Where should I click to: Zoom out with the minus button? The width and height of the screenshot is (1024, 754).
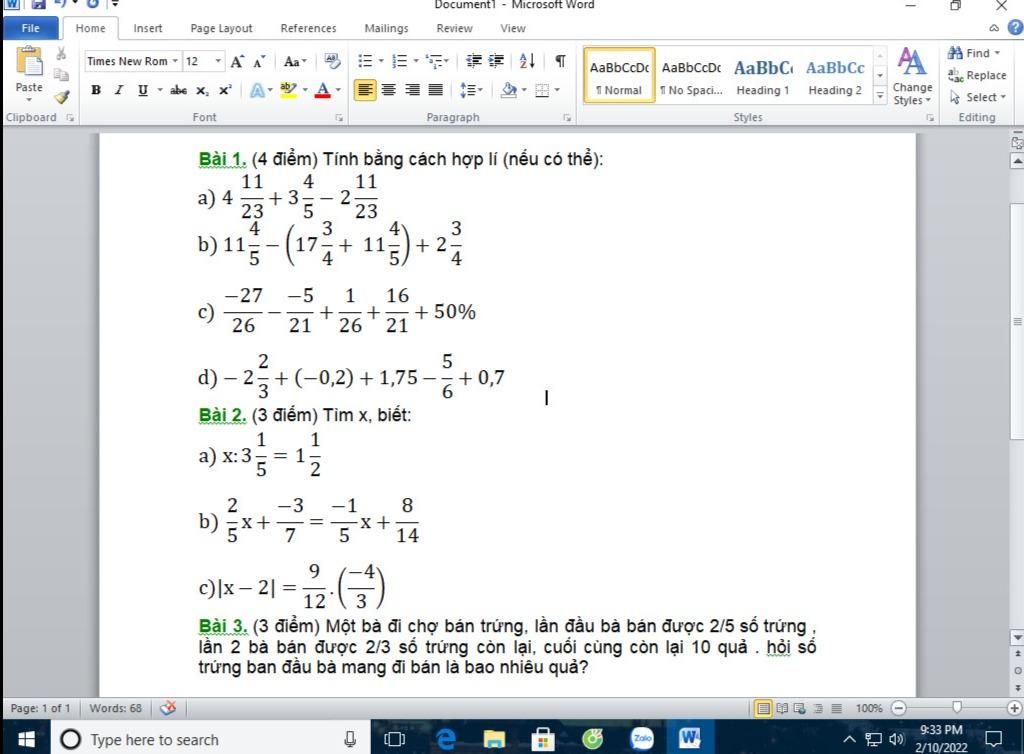click(899, 708)
